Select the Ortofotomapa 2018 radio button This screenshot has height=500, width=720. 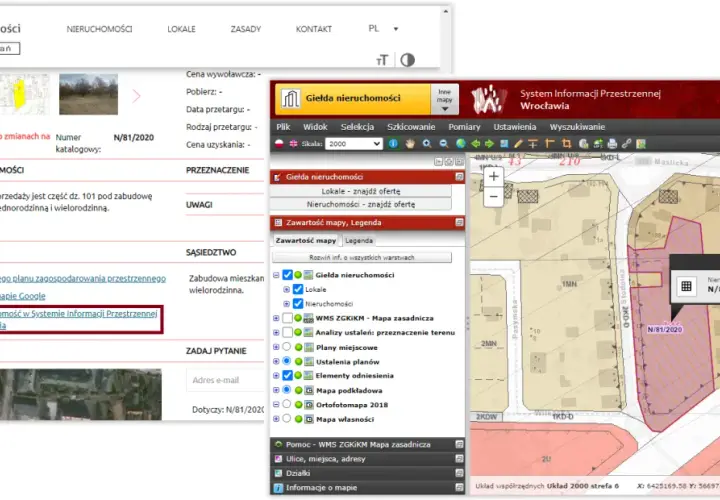(x=287, y=404)
